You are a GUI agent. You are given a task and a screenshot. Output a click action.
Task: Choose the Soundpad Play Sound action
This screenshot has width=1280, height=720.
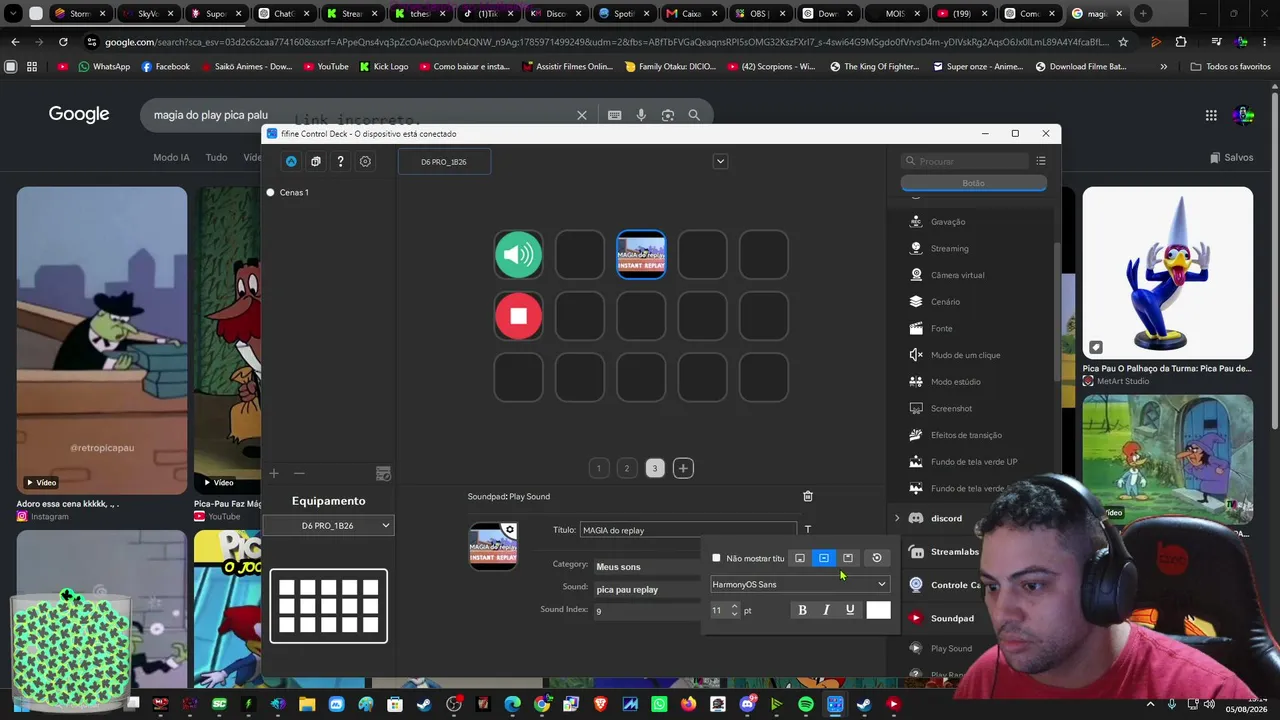click(951, 648)
